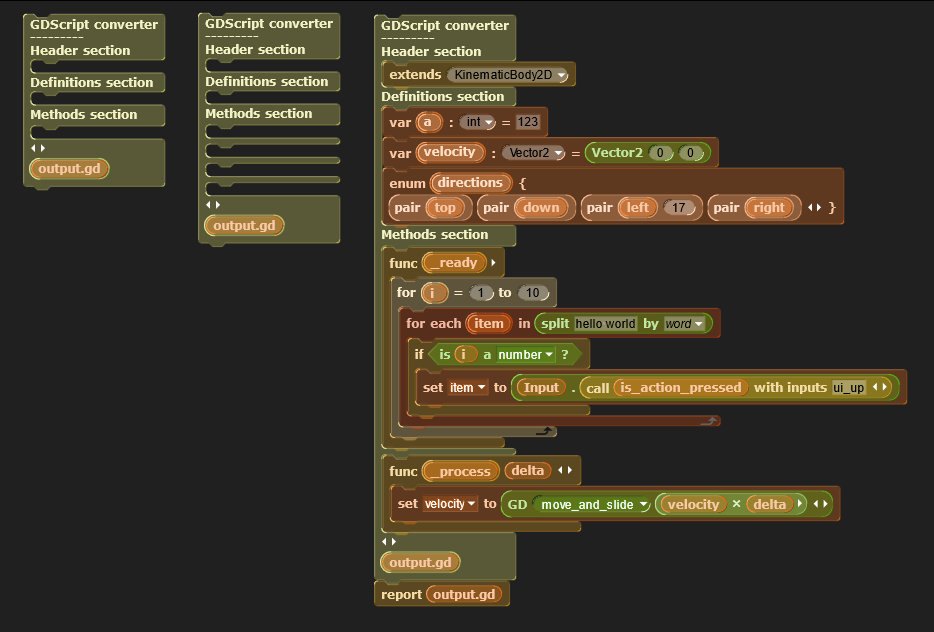Open the int type dropdown for var a
Viewport: 934px width, 632px height.
click(x=489, y=123)
